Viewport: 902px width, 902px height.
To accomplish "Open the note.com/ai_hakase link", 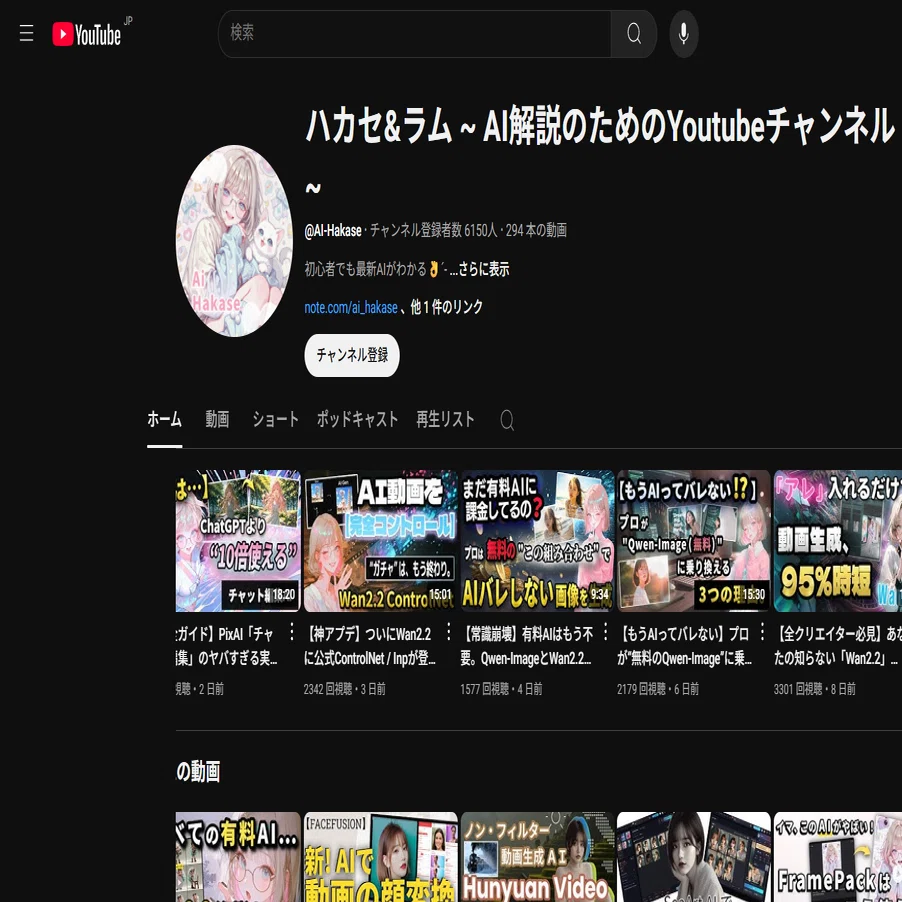I will 351,308.
